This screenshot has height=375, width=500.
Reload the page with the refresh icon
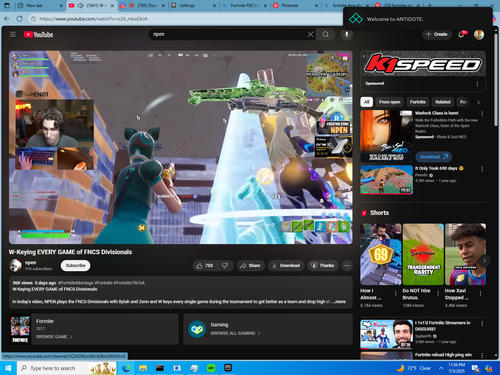(20, 19)
